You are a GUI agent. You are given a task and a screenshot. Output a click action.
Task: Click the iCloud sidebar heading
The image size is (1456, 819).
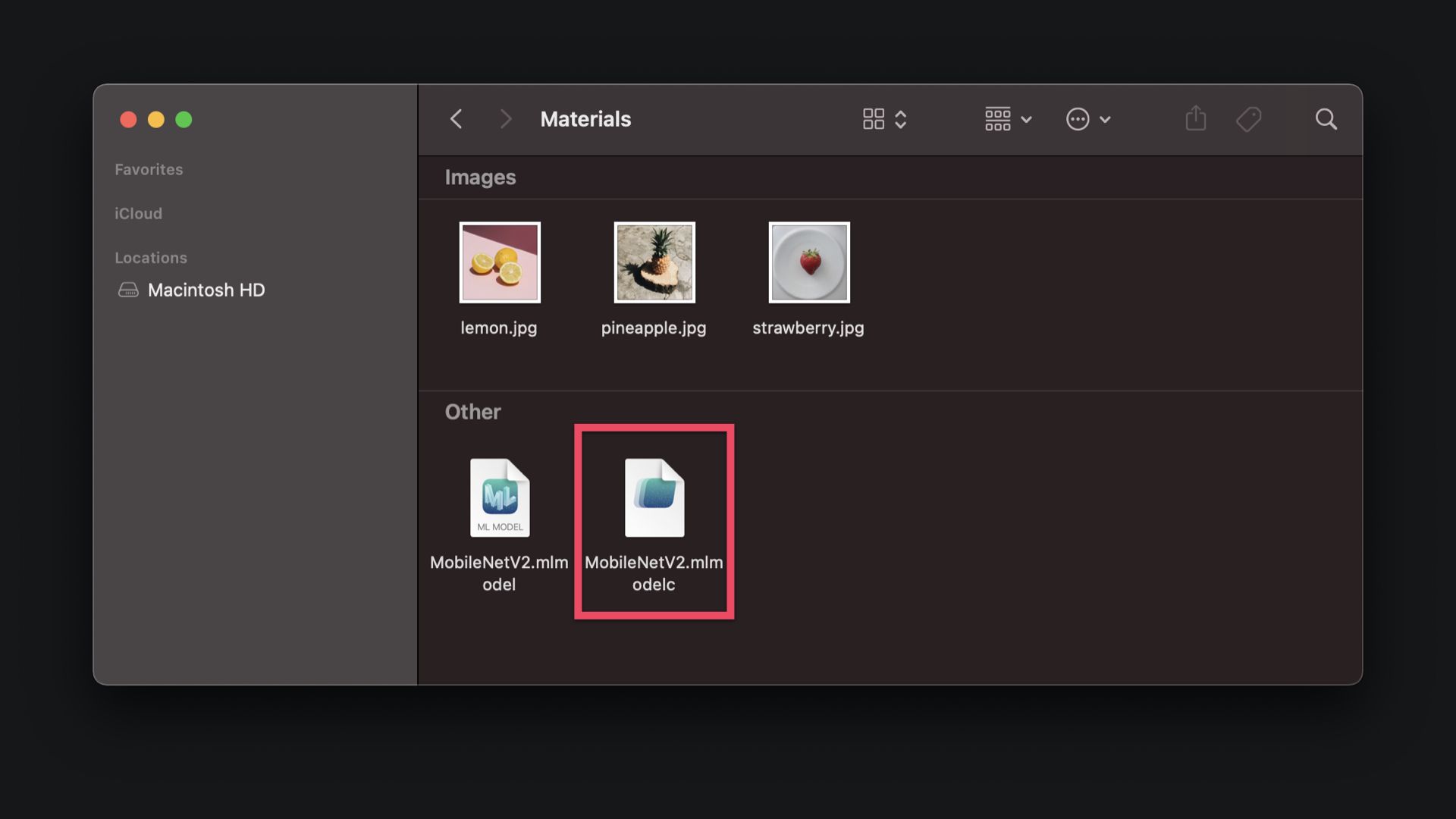coord(138,213)
